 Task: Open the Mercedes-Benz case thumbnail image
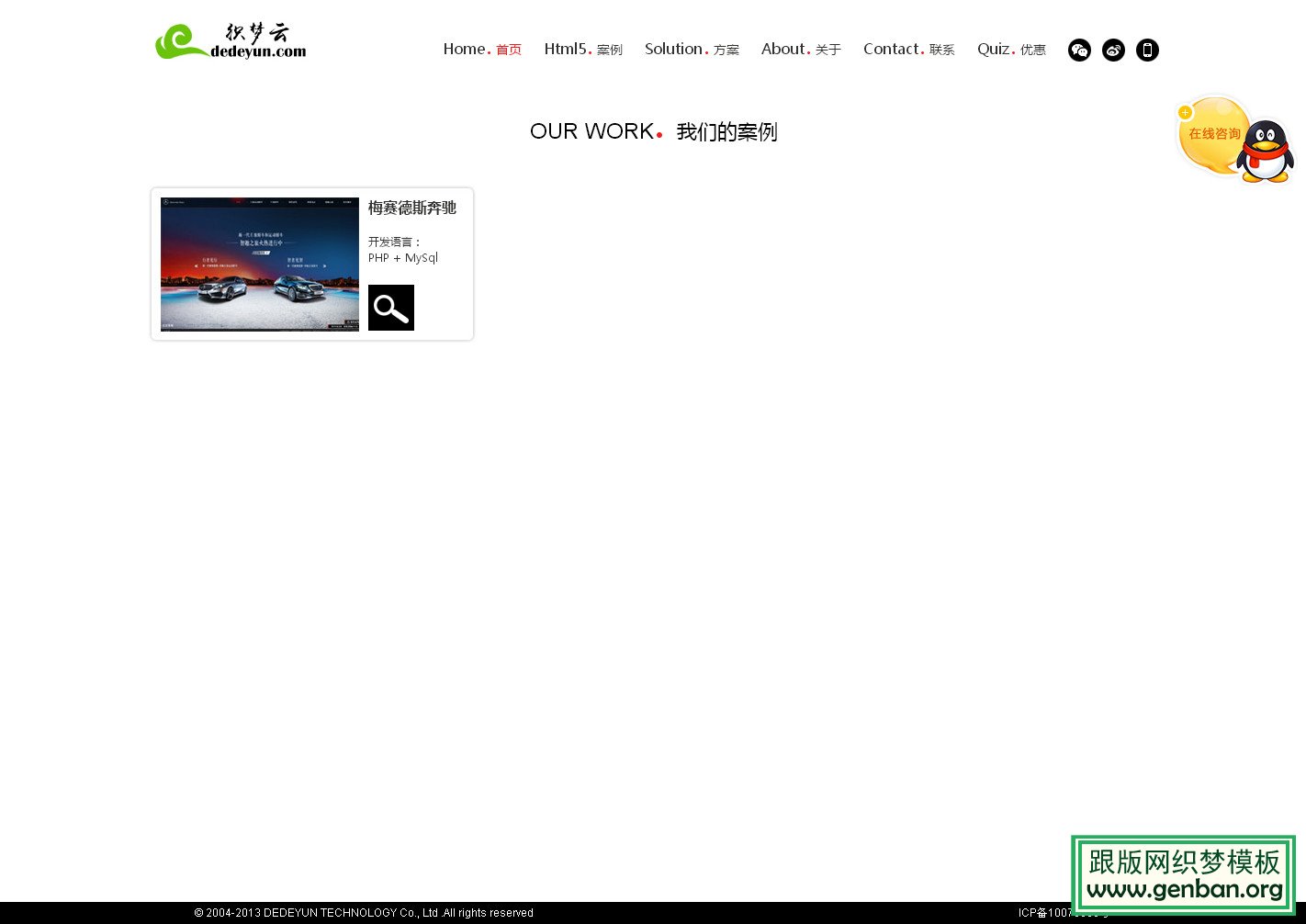pos(260,264)
